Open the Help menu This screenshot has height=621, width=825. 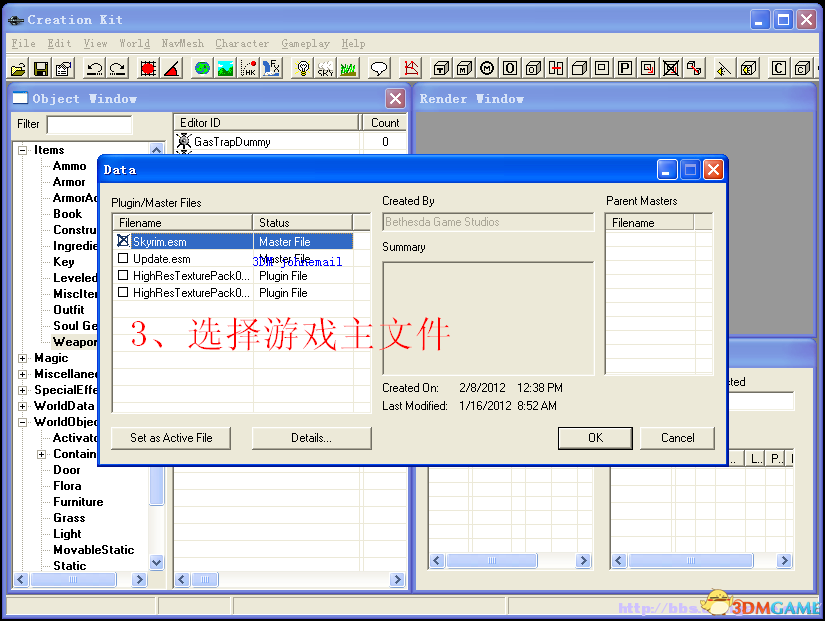click(x=353, y=44)
